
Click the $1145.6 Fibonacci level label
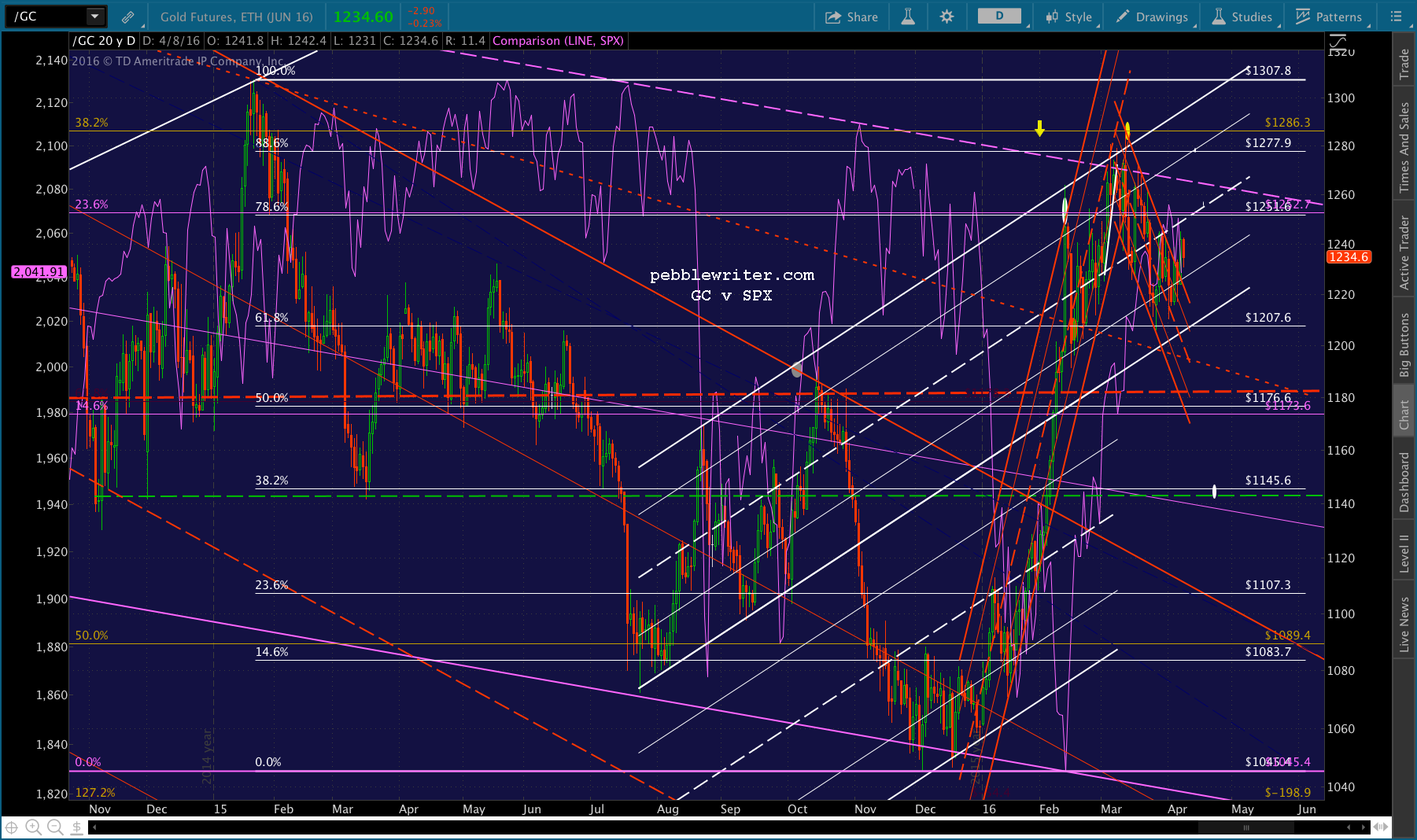click(1268, 481)
